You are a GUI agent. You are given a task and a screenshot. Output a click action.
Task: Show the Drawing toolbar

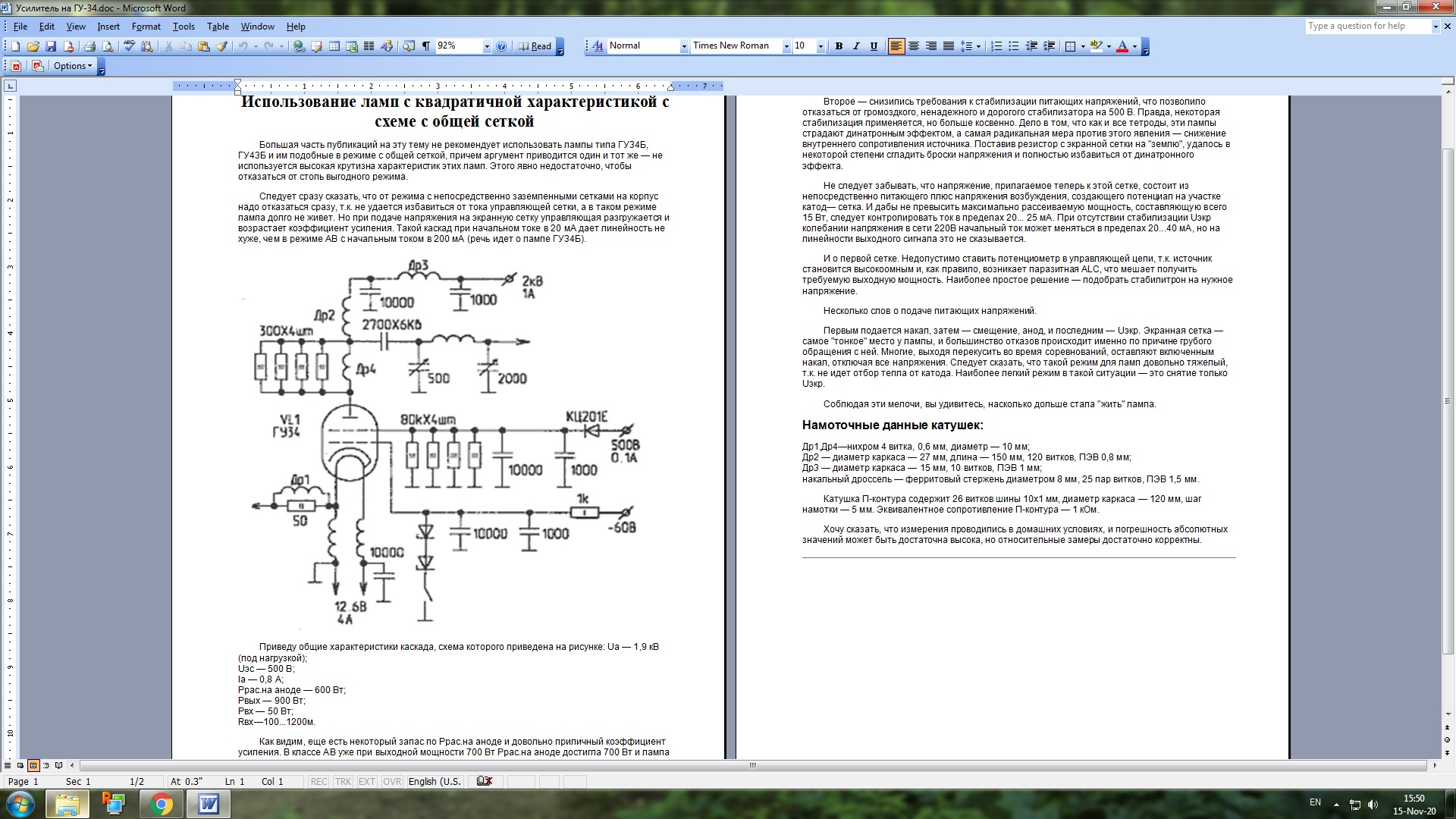coord(387,46)
